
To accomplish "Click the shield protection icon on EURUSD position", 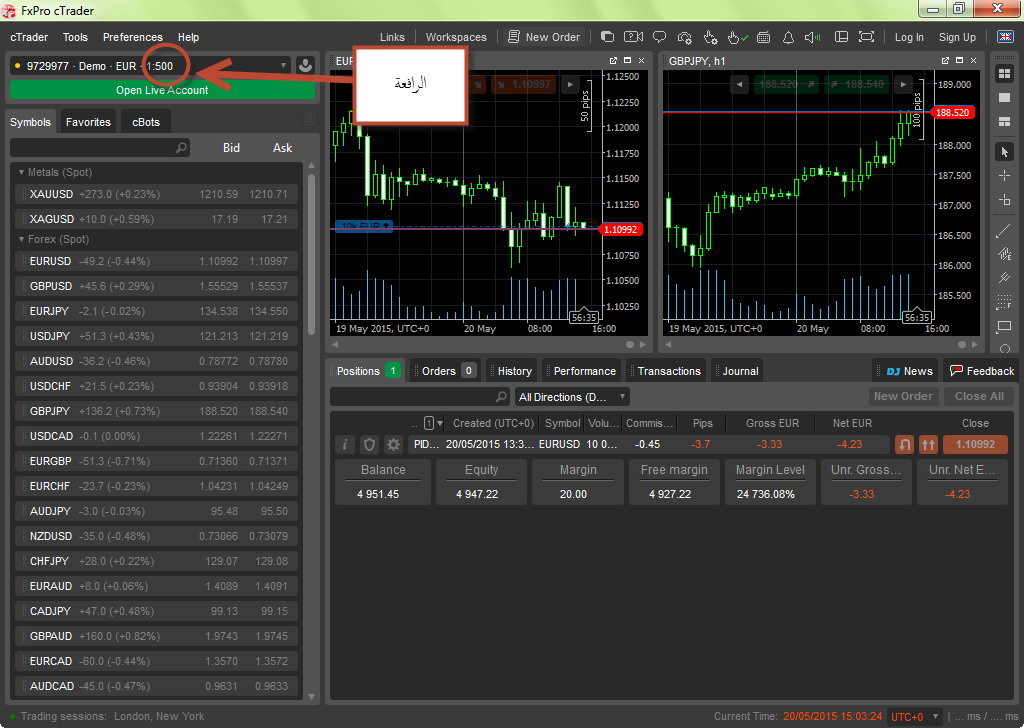I will click(x=369, y=445).
